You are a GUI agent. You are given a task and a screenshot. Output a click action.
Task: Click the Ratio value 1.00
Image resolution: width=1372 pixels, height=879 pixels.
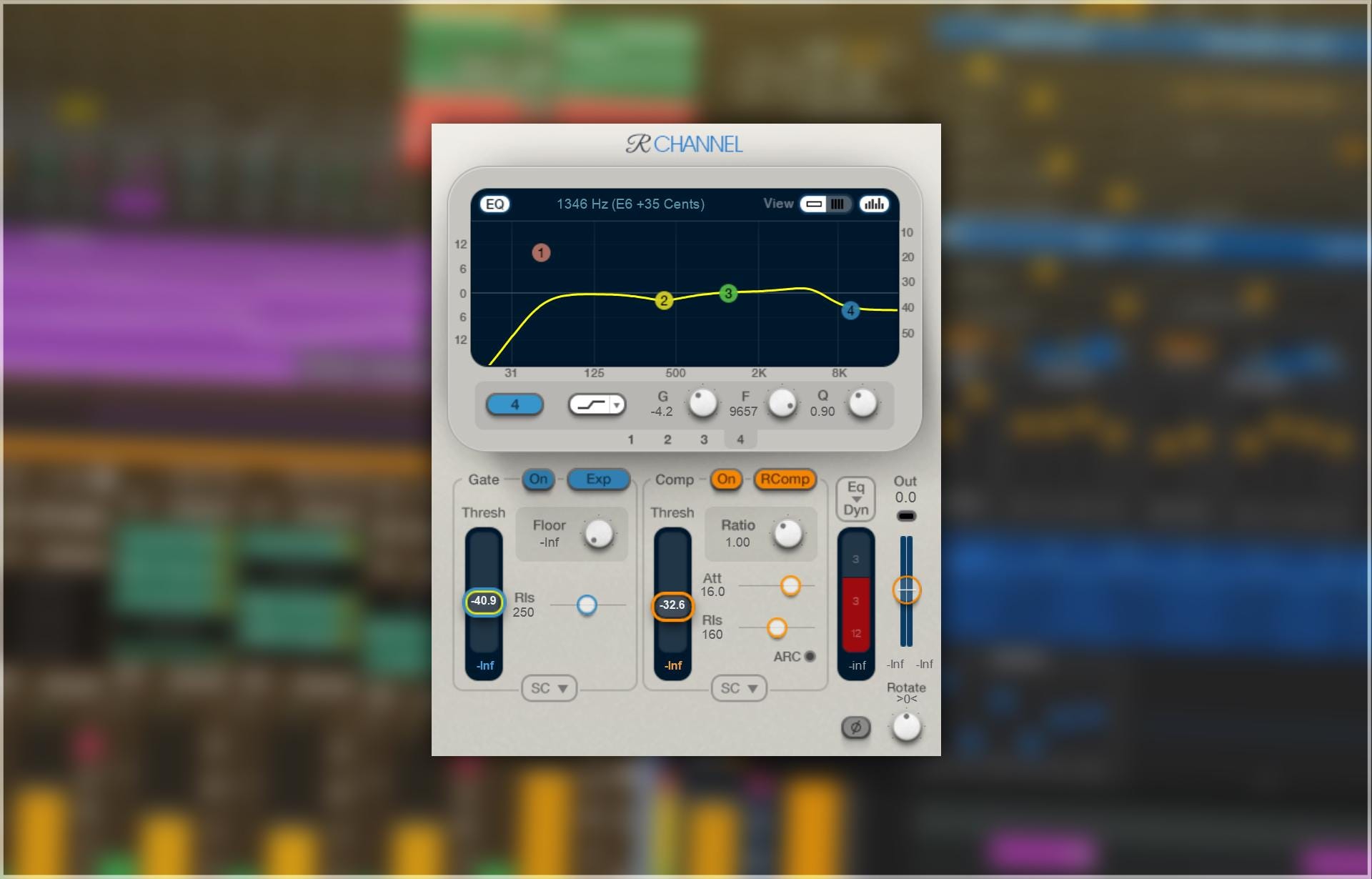[737, 542]
